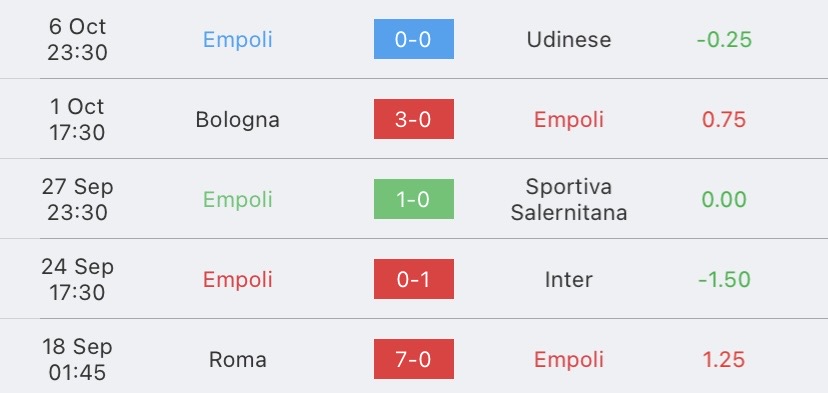Select the -0.25 handicap value
The width and height of the screenshot is (828, 393).
click(x=724, y=40)
